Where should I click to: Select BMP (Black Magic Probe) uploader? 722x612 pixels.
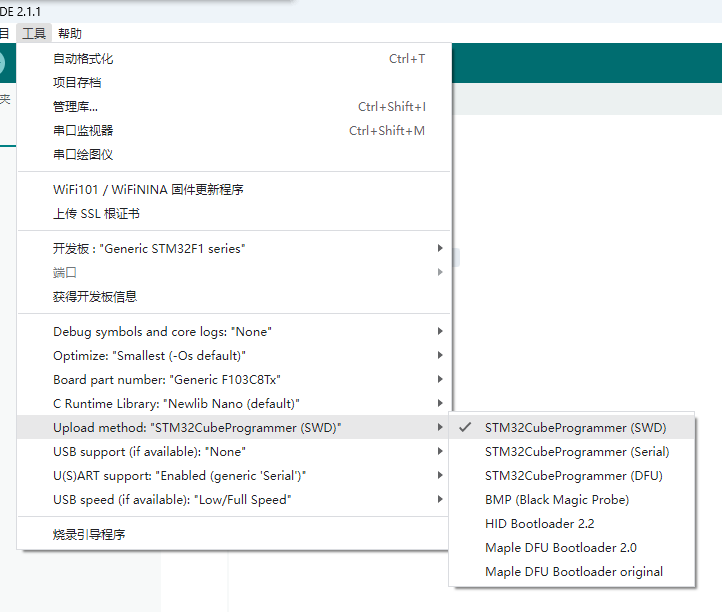(x=557, y=499)
